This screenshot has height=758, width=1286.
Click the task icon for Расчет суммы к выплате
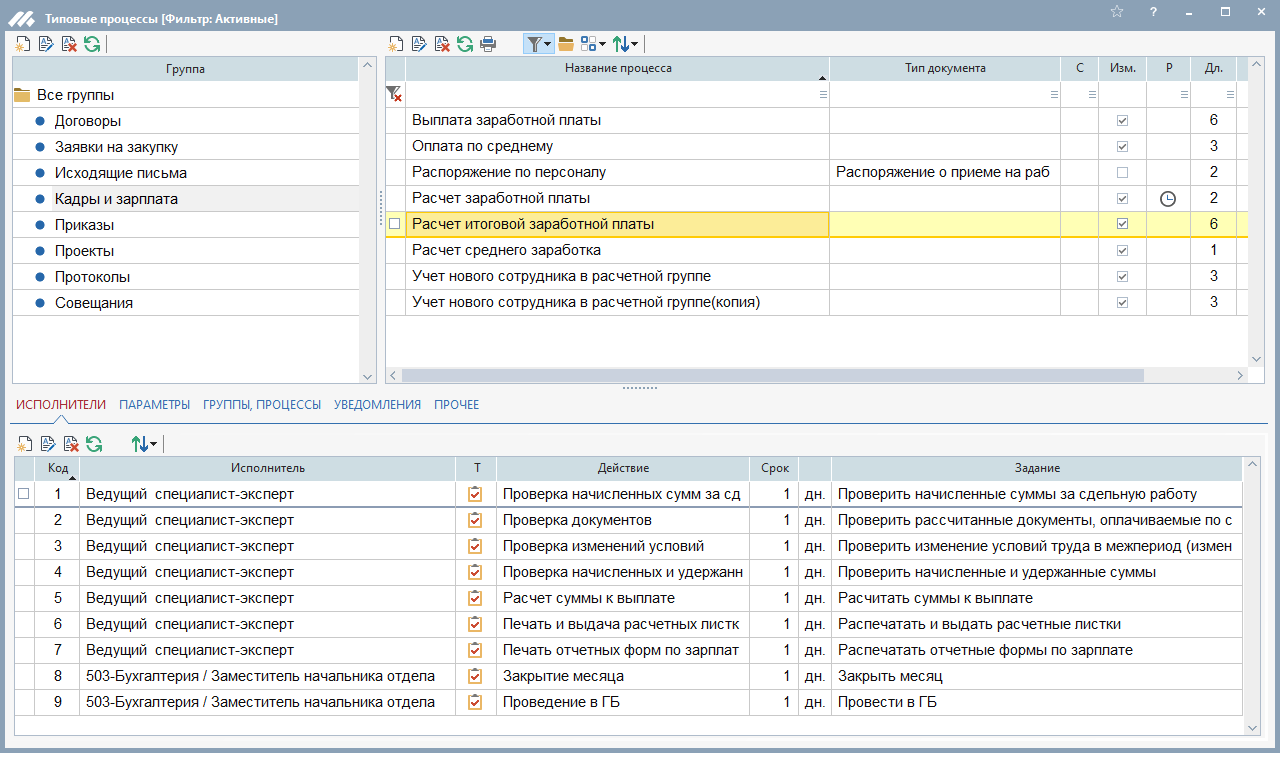(x=475, y=598)
